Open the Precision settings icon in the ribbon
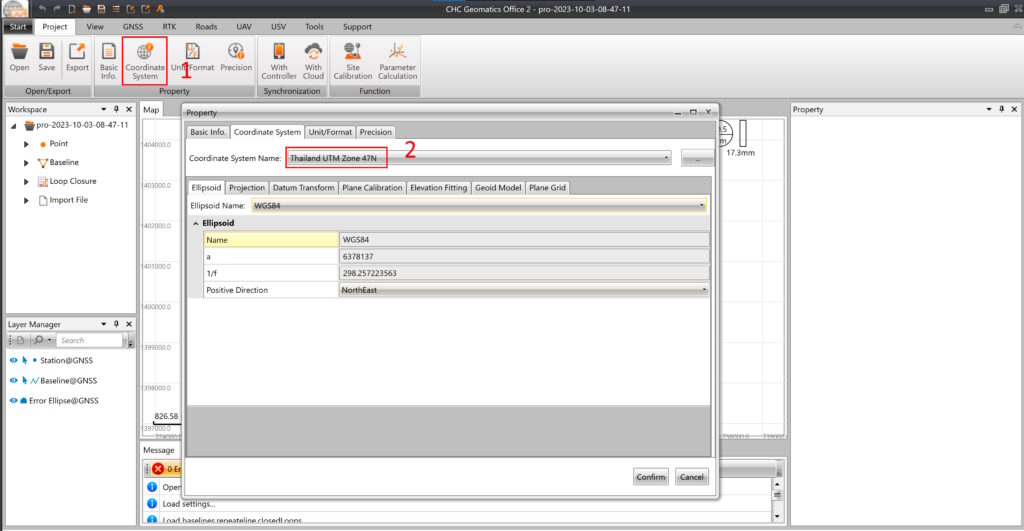Image resolution: width=1024 pixels, height=531 pixels. 236,58
